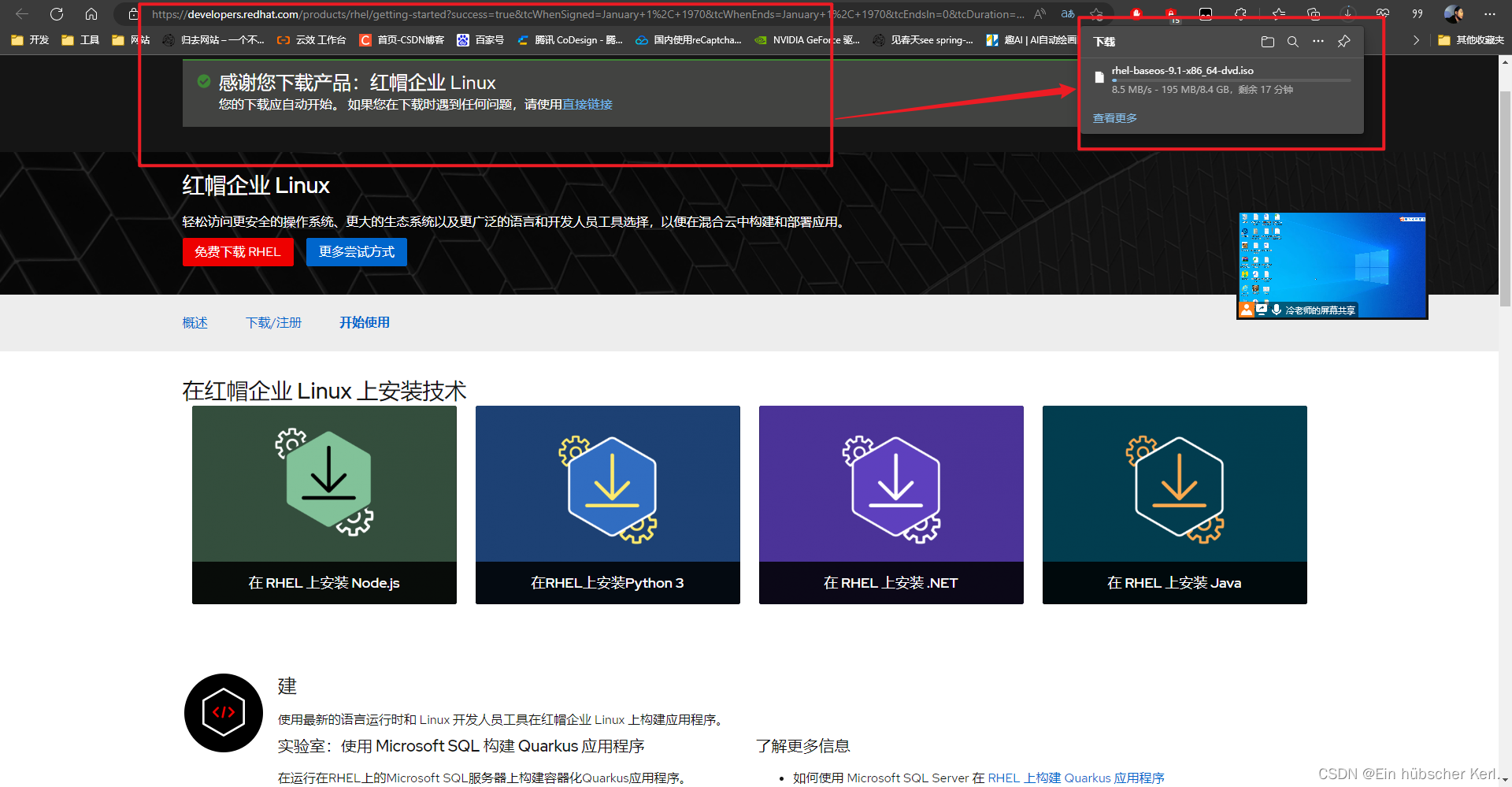Open the 云效 工作台 bookmark
This screenshot has width=1512, height=787.
point(312,40)
